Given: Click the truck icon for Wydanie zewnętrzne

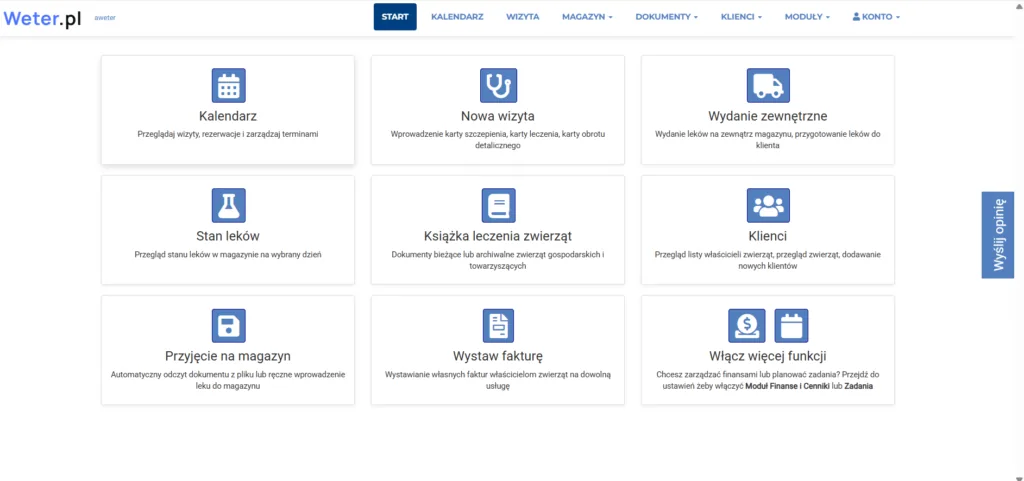Looking at the screenshot, I should point(768,85).
